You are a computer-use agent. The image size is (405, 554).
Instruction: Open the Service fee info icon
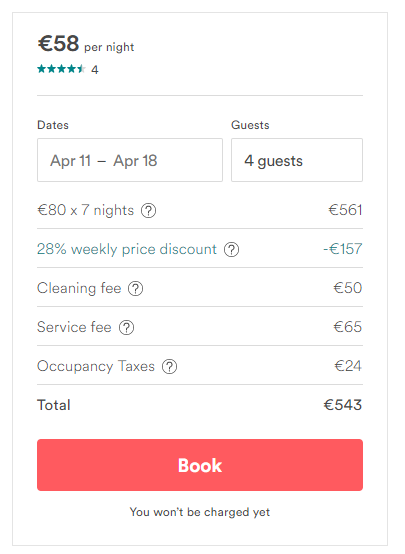click(x=126, y=328)
